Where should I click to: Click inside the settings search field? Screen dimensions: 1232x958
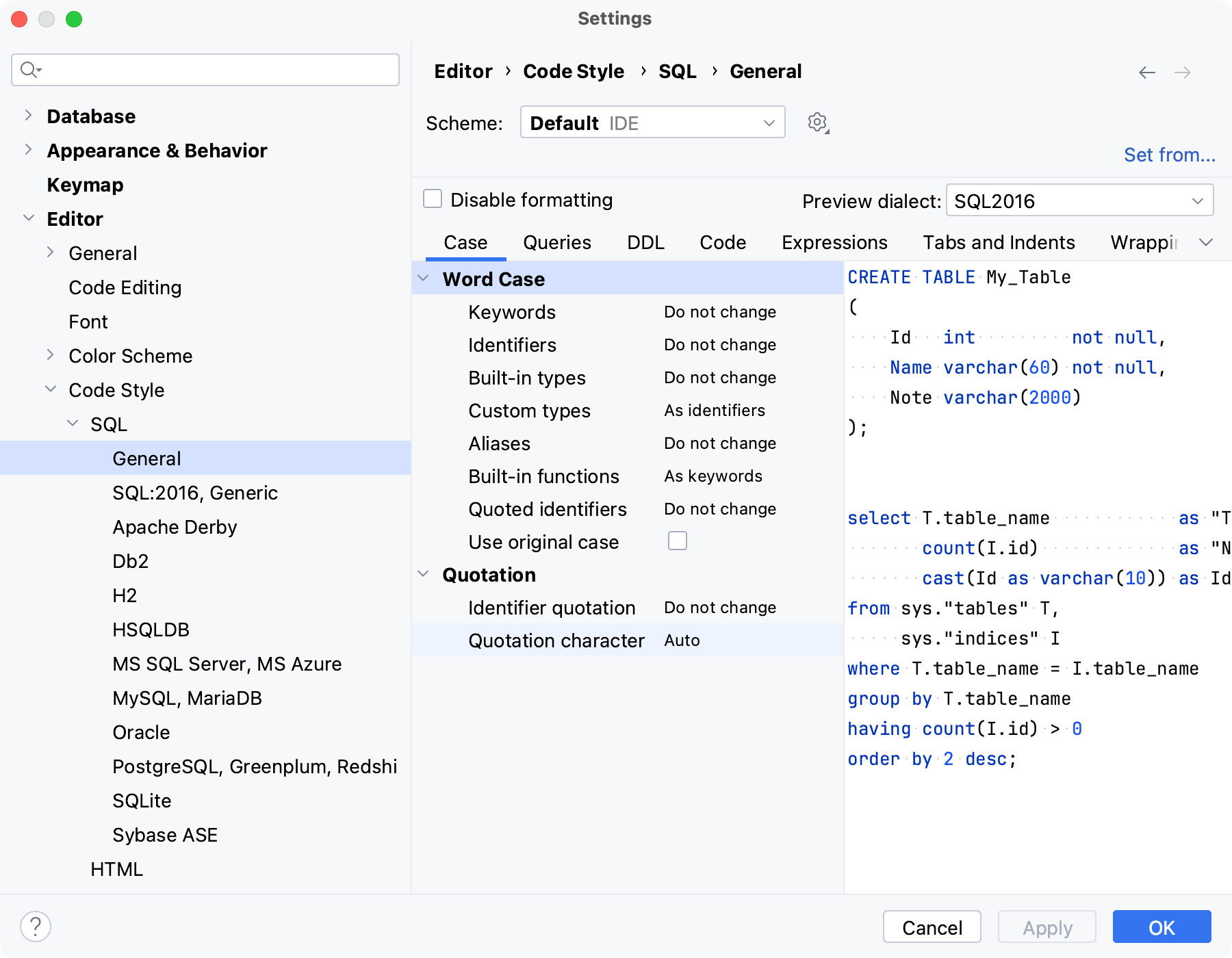(205, 69)
